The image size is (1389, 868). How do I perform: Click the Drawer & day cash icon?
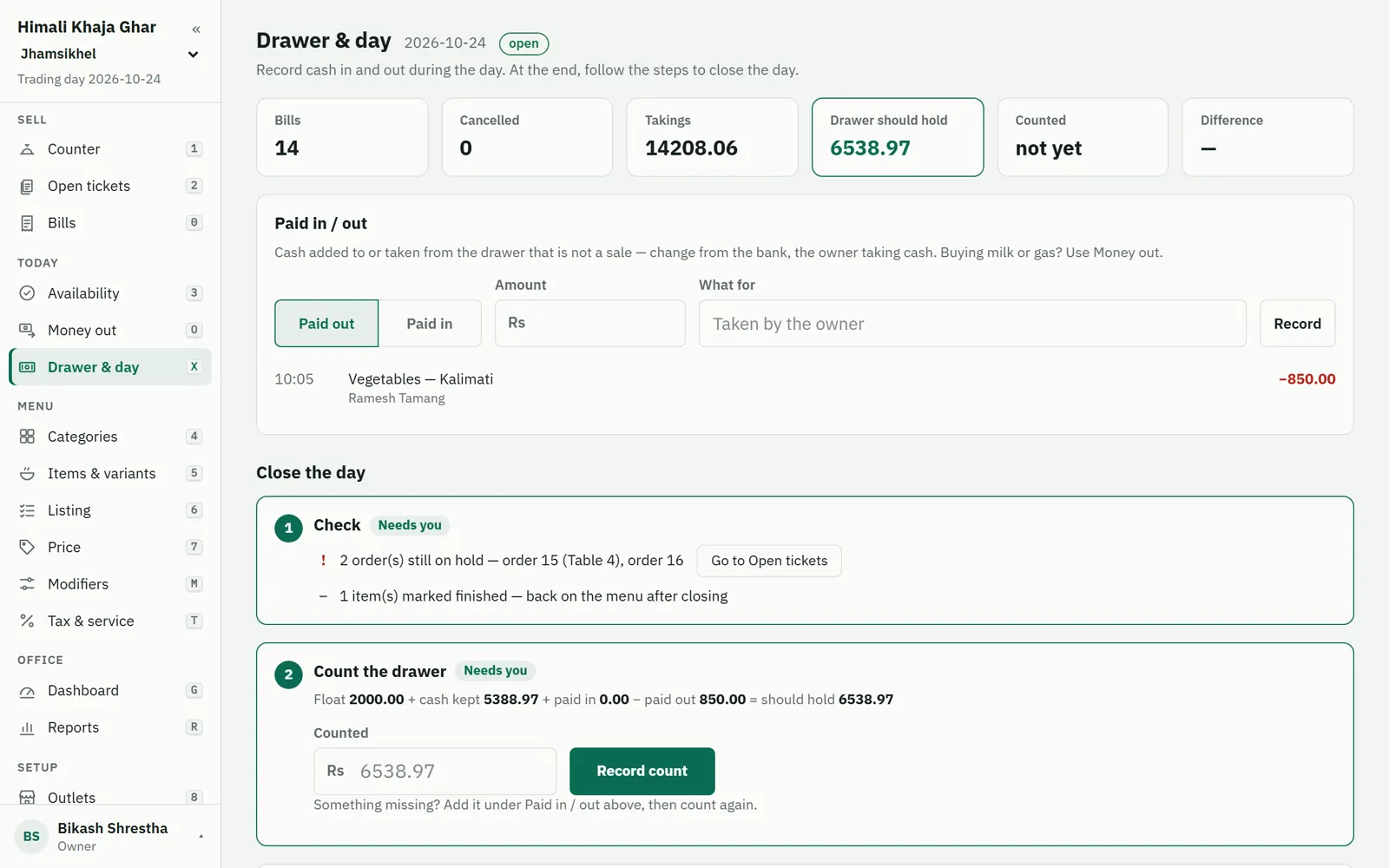(x=27, y=367)
